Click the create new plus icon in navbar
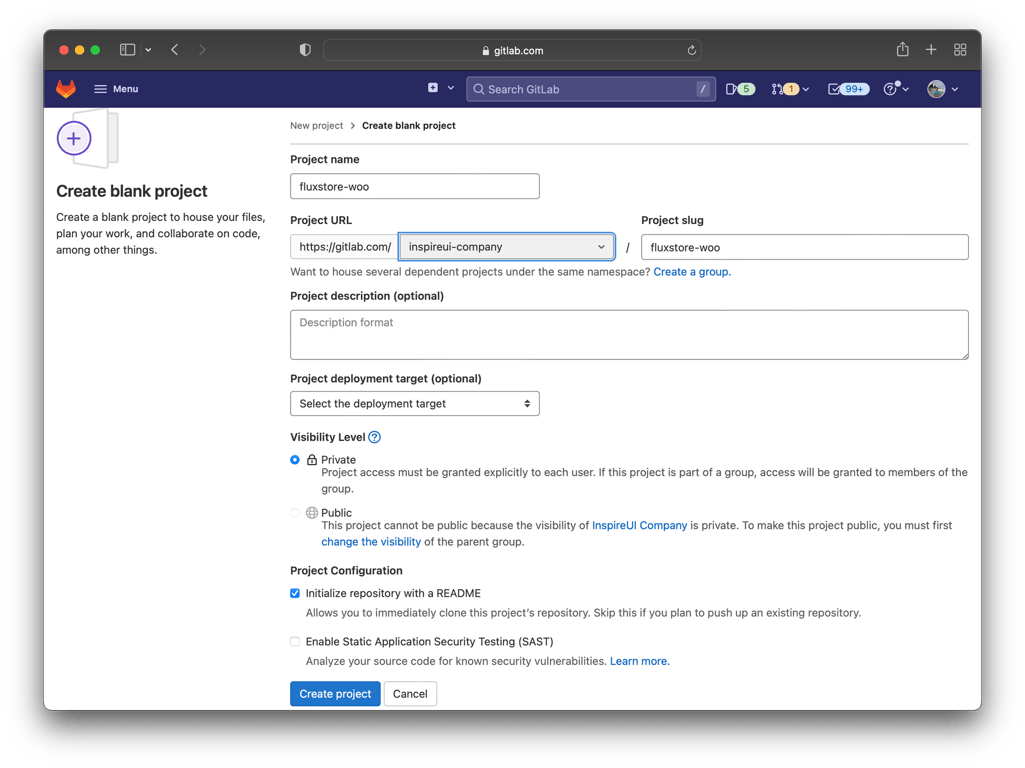 pos(433,88)
